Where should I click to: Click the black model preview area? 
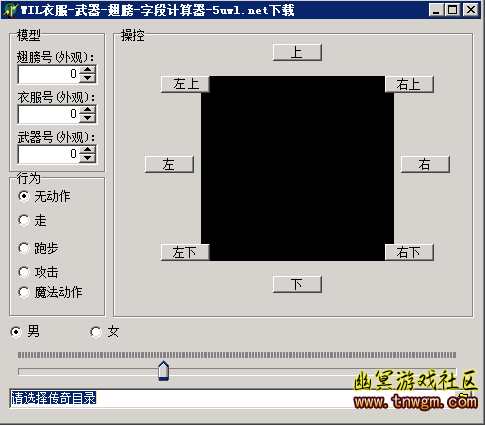[x=297, y=168]
